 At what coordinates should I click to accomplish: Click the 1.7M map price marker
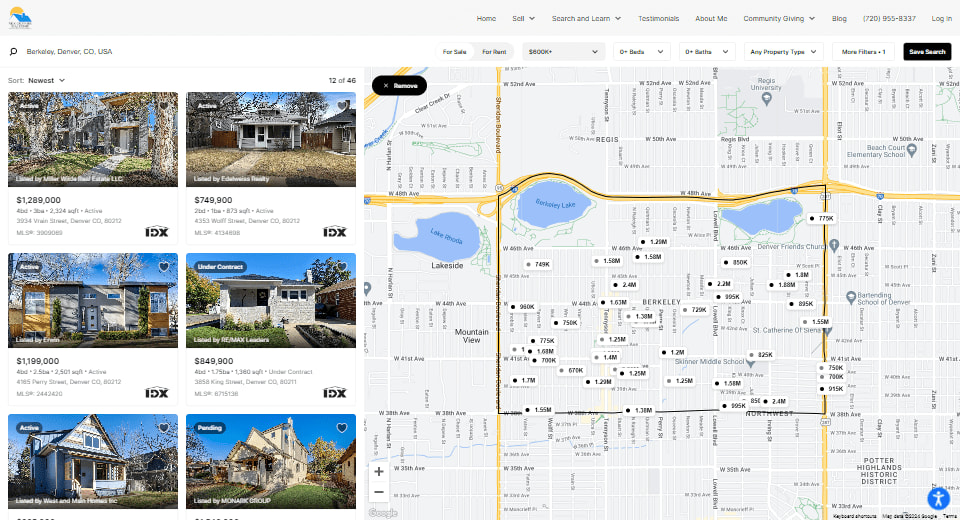pos(524,380)
